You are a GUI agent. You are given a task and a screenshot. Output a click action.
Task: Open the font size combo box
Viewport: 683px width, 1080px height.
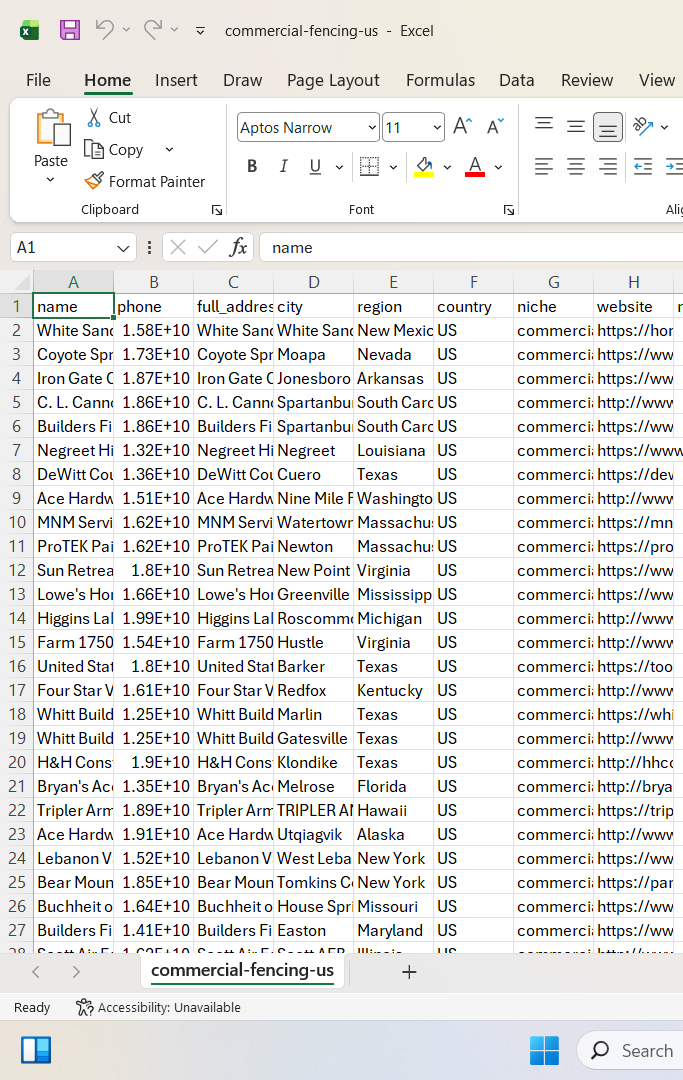click(413, 127)
